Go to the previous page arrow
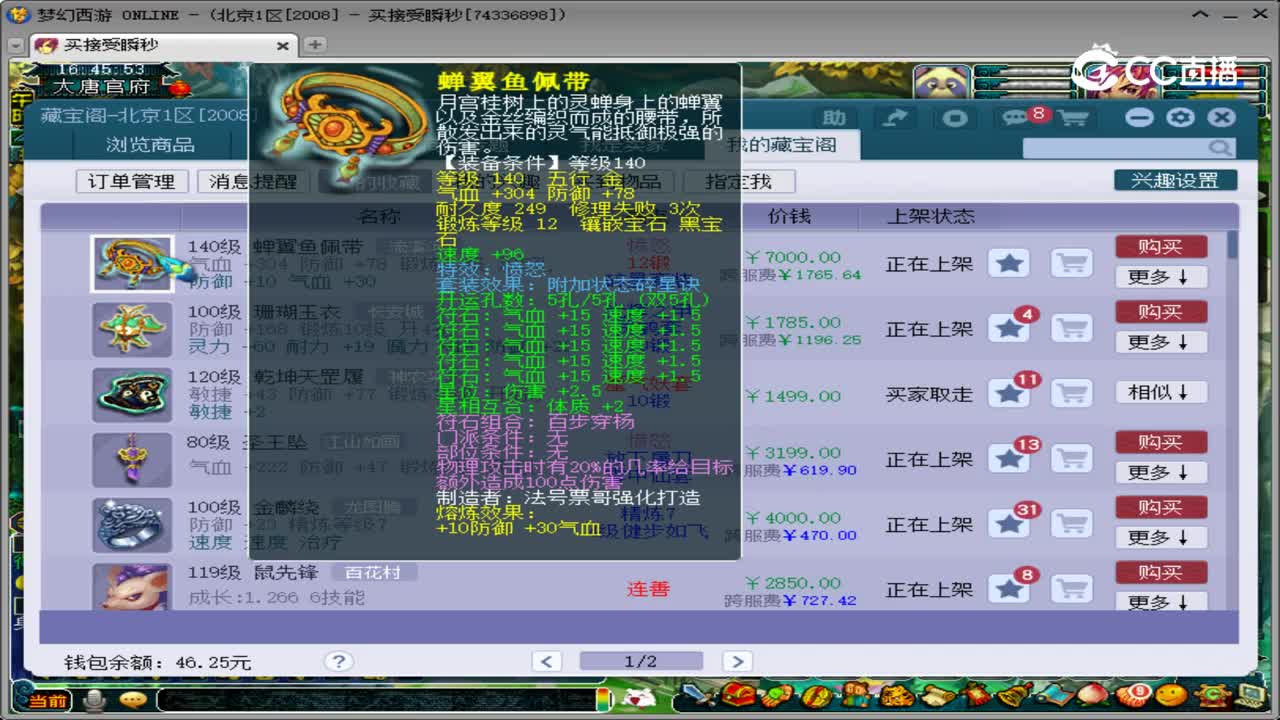 (x=546, y=661)
